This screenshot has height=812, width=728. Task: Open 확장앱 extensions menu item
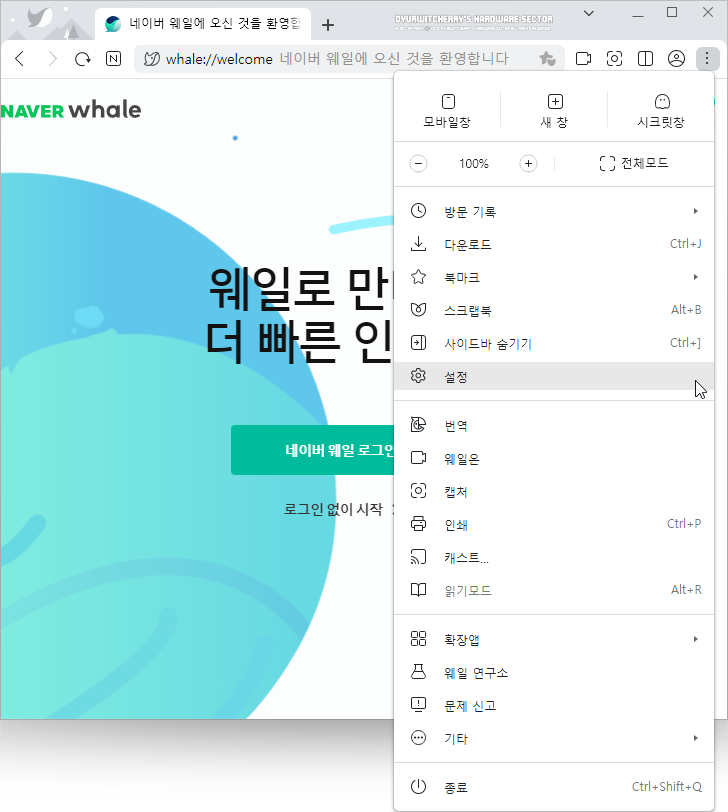point(554,640)
